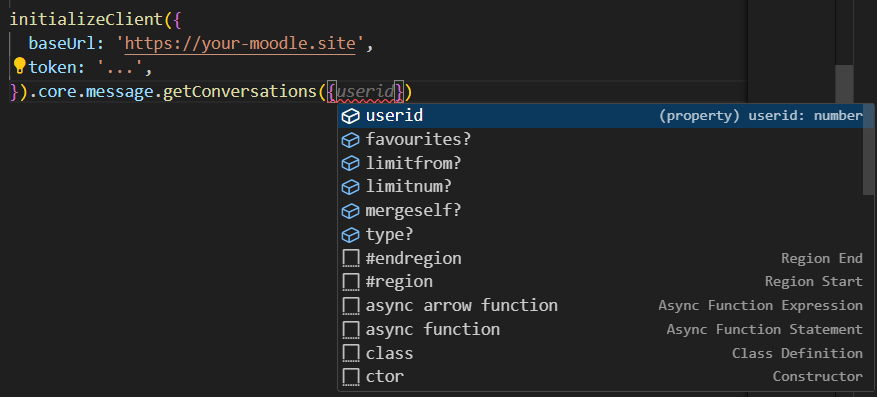Click the snippet icon beside async arrow function
This screenshot has width=877, height=397.
(351, 306)
